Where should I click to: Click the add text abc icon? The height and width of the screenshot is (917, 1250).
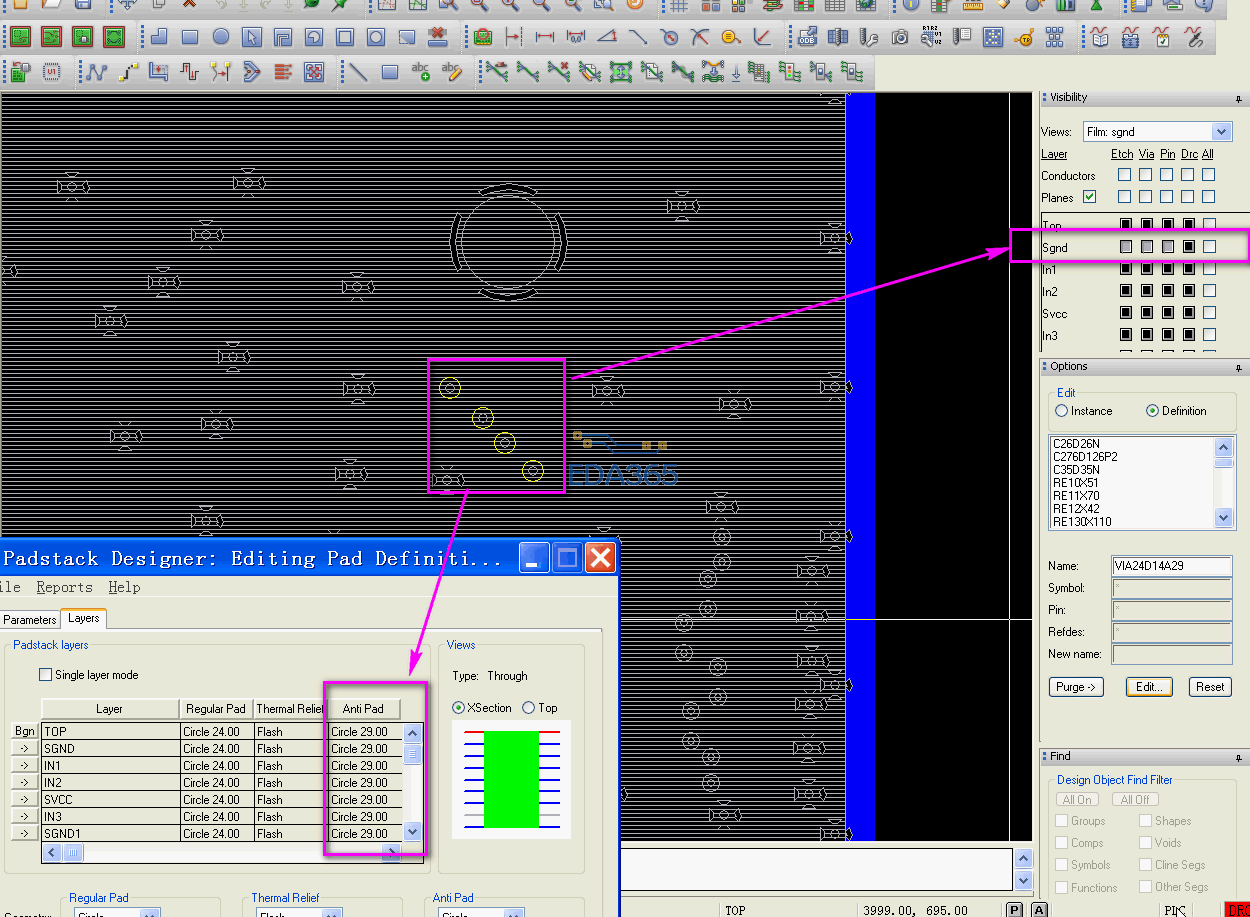click(421, 72)
